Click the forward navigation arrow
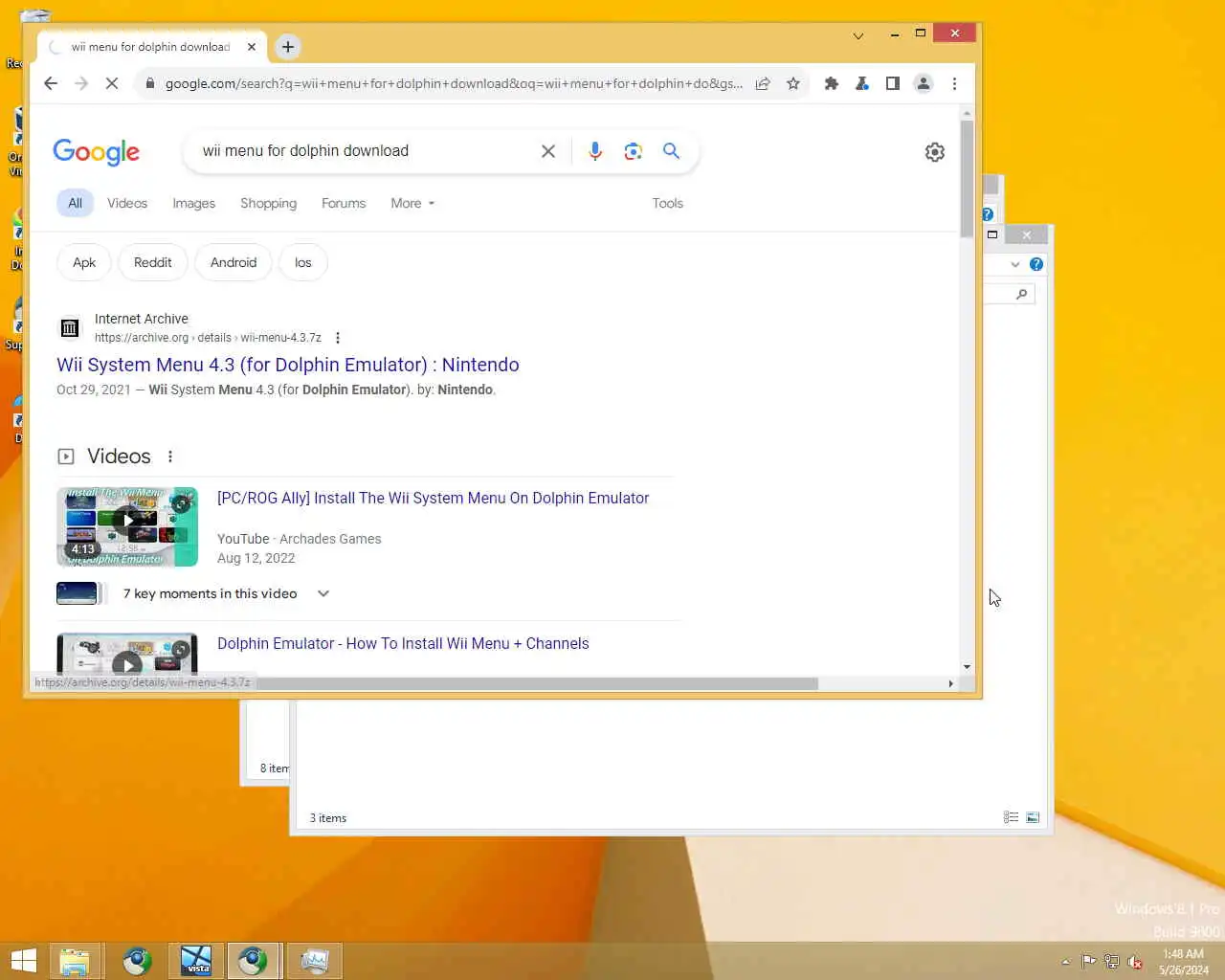 coord(81,83)
